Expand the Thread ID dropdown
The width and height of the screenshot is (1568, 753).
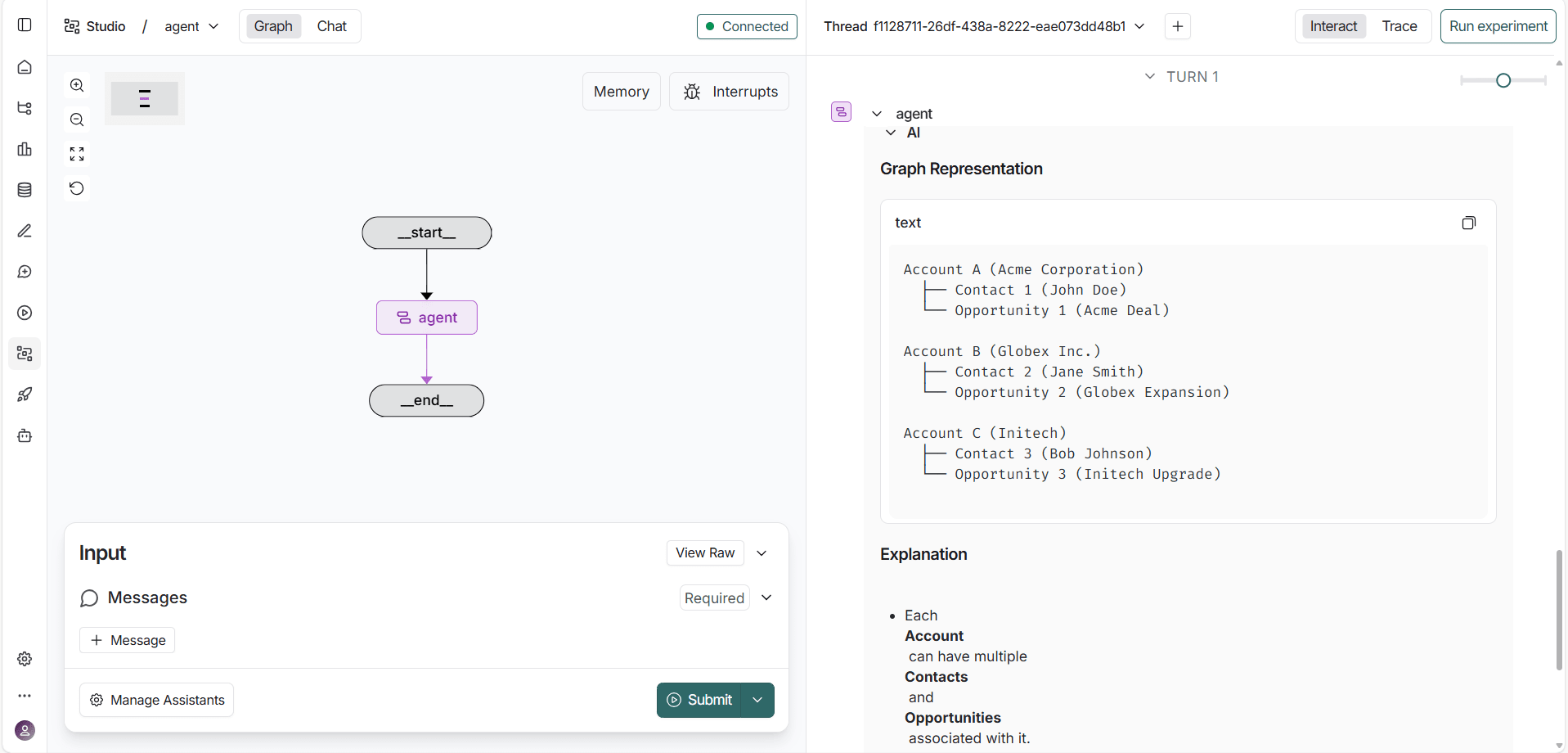[x=1139, y=26]
